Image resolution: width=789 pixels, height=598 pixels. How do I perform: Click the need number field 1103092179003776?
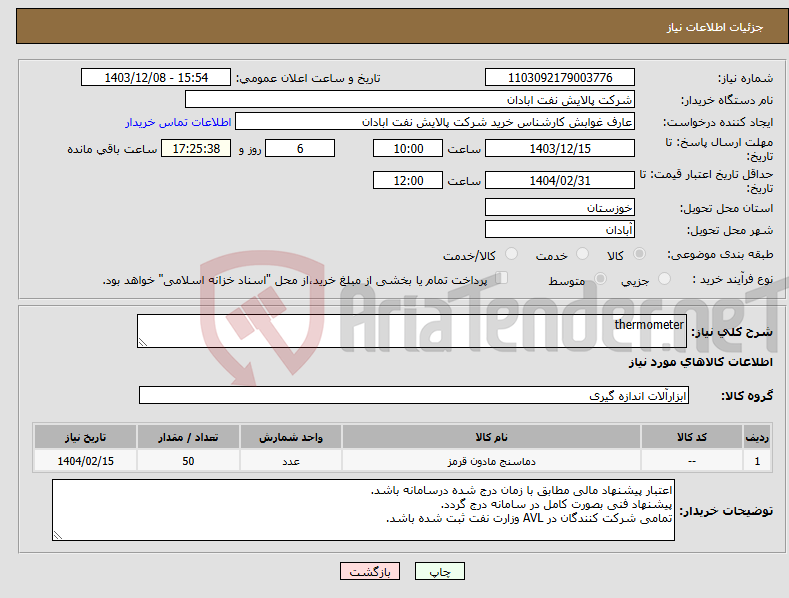click(x=560, y=78)
